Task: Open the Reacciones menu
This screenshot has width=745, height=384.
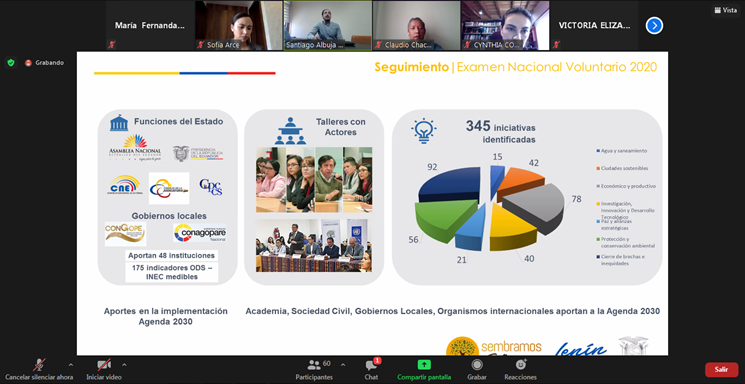Action: tap(521, 369)
